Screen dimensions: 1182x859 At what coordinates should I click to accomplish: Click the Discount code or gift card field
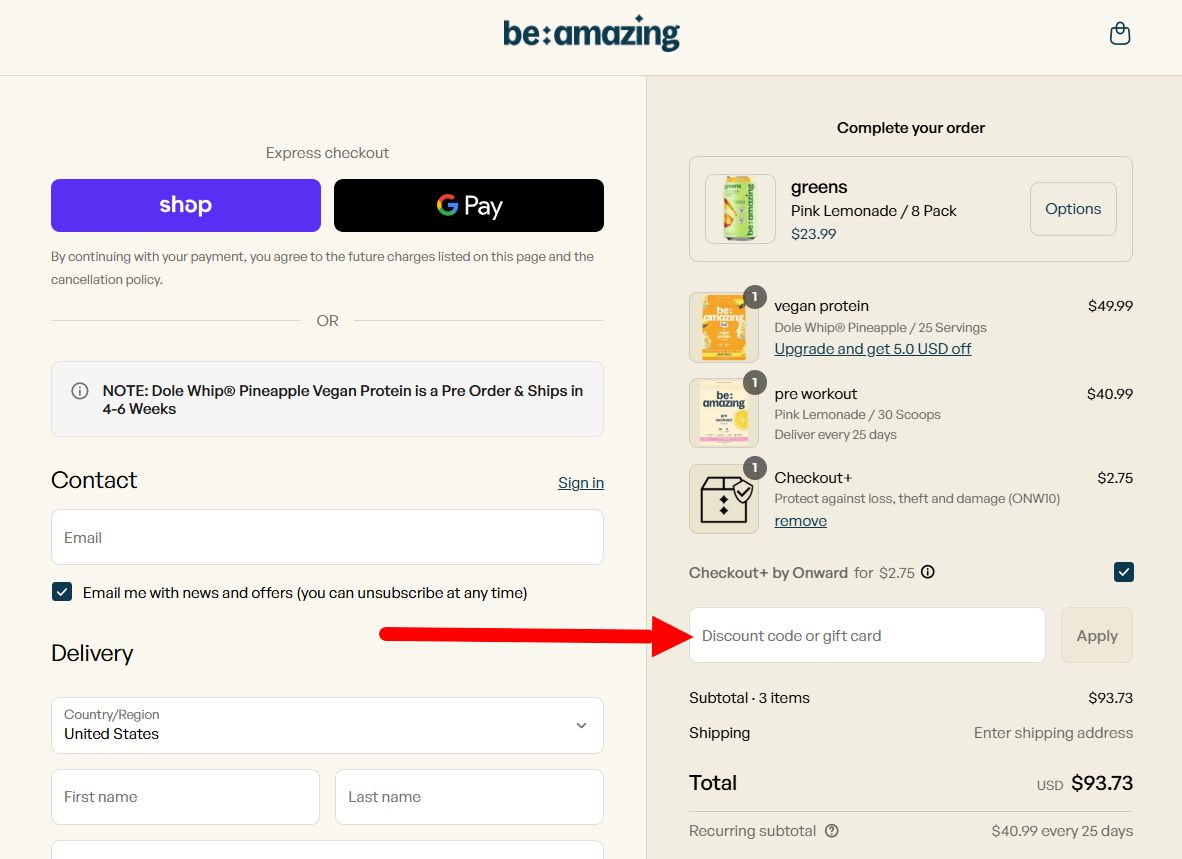pos(867,635)
